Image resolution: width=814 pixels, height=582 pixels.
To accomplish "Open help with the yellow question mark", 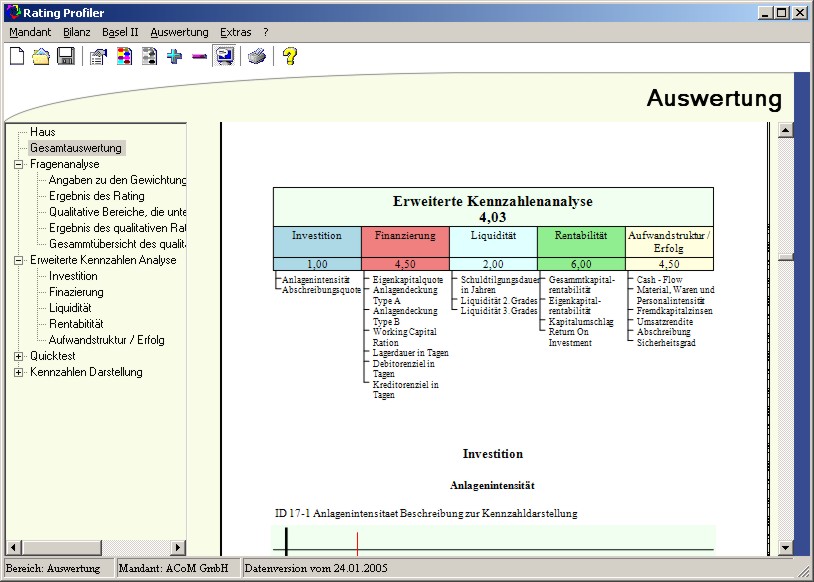I will [290, 56].
